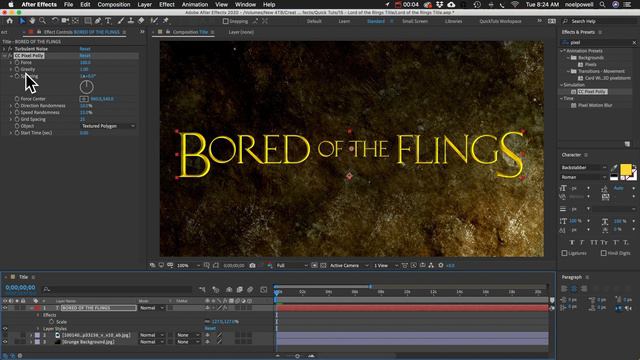Viewport: 640px width, 360px height.
Task: Click the WiFi icon in menu bar
Action: tap(515, 4)
